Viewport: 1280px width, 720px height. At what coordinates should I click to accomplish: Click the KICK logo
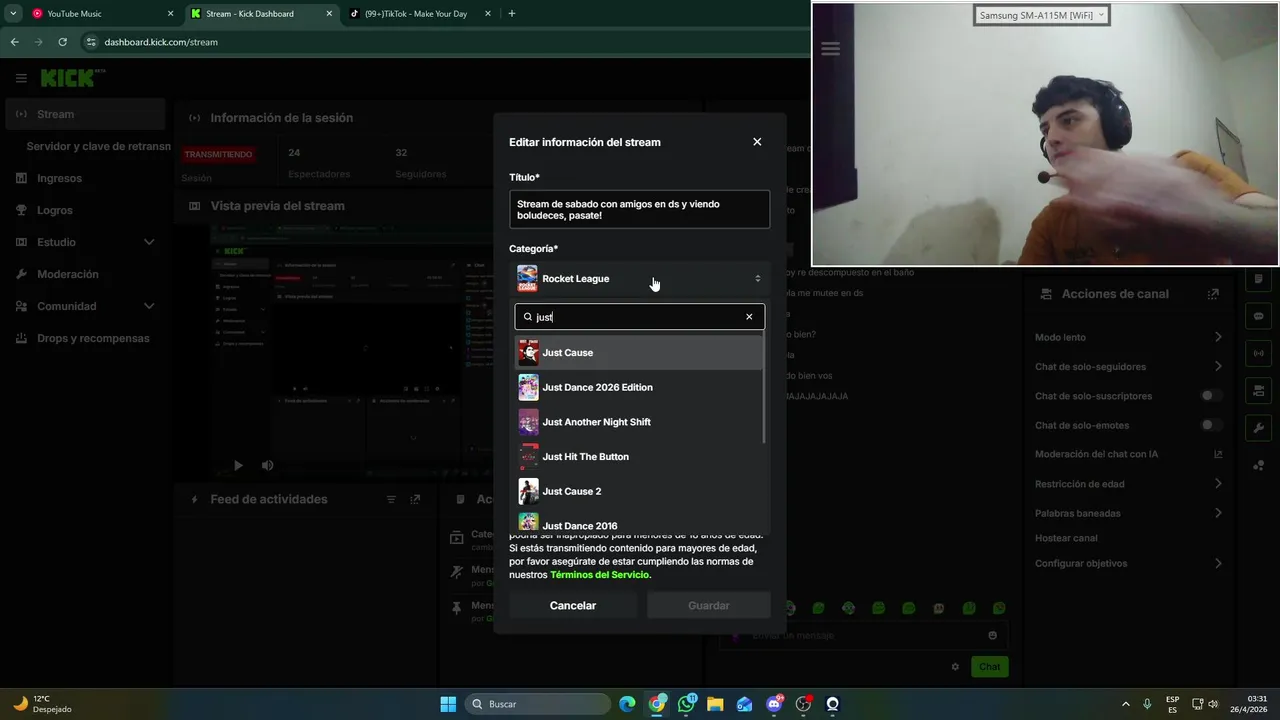(x=72, y=78)
